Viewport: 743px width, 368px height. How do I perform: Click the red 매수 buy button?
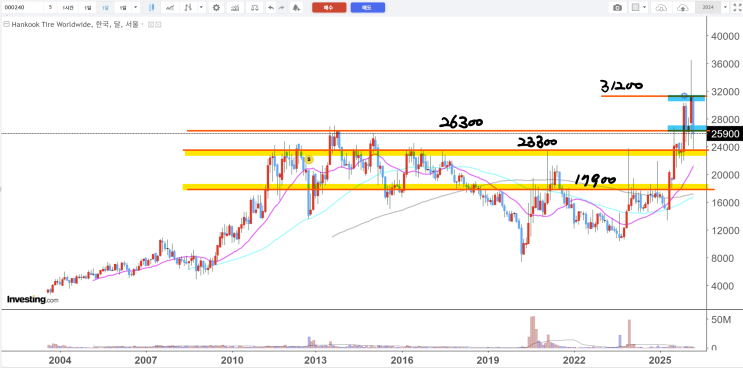329,8
